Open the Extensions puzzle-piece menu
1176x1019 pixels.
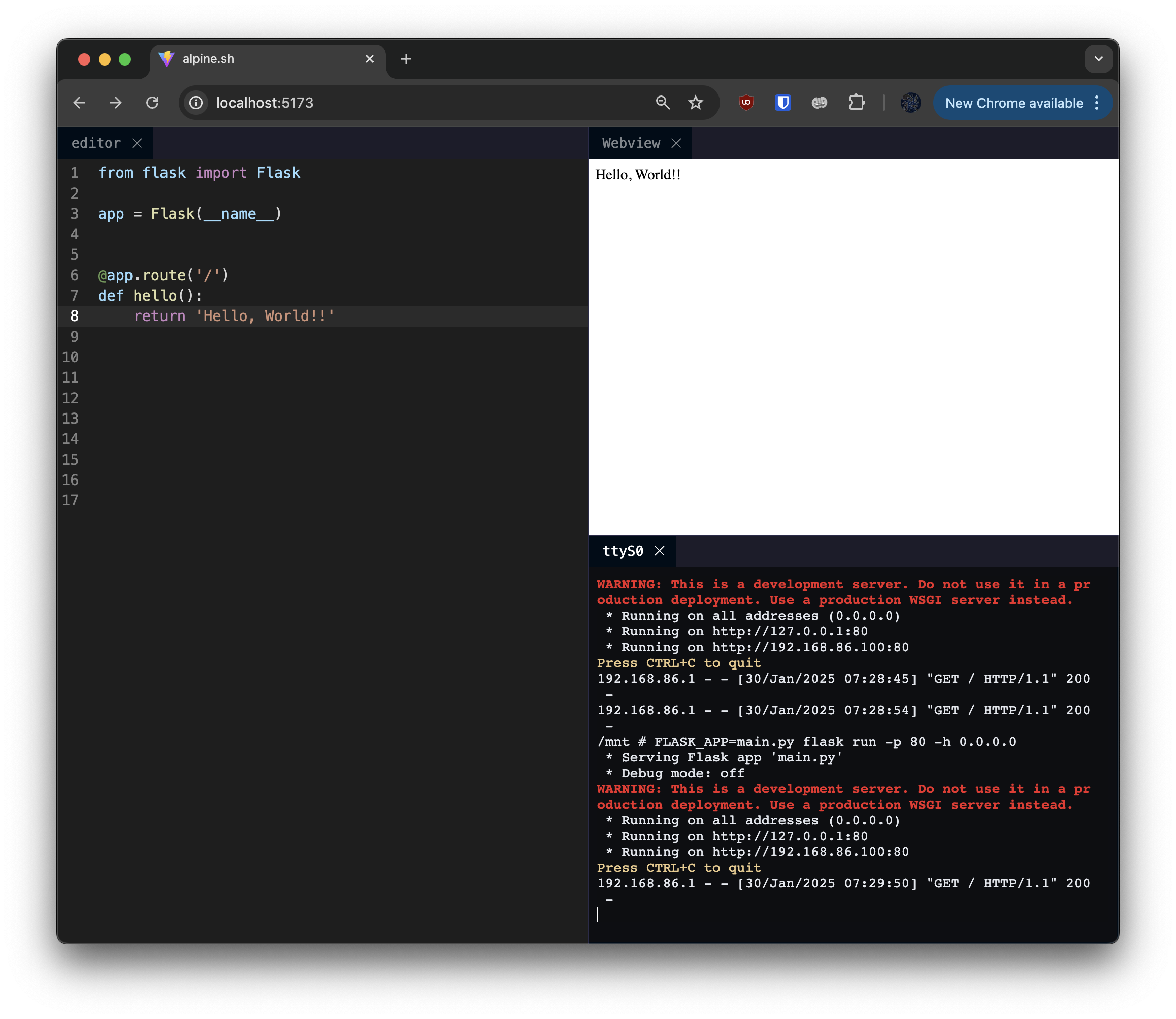pyautogui.click(x=857, y=103)
